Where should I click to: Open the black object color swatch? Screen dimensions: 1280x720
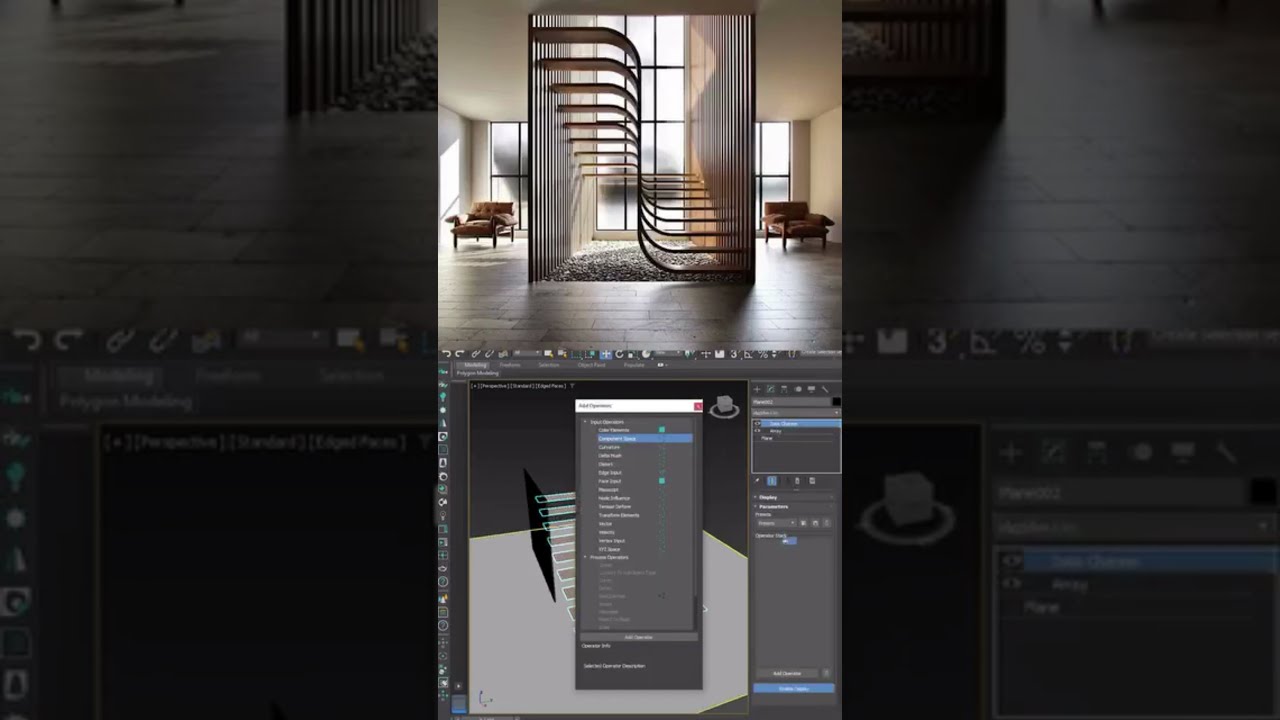[x=836, y=401]
